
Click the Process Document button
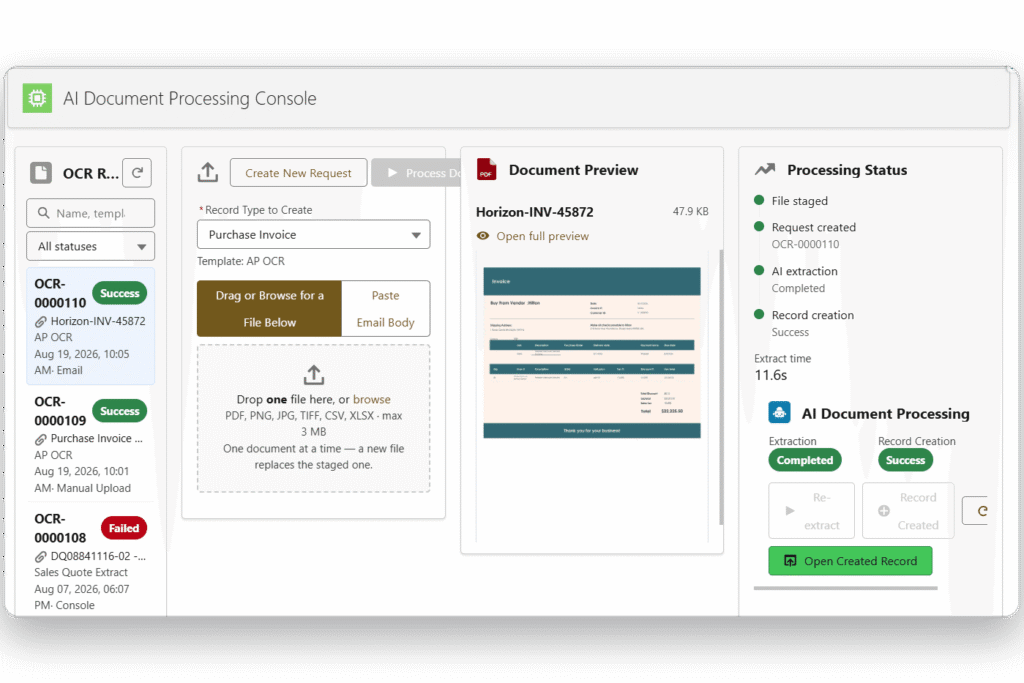click(x=417, y=172)
